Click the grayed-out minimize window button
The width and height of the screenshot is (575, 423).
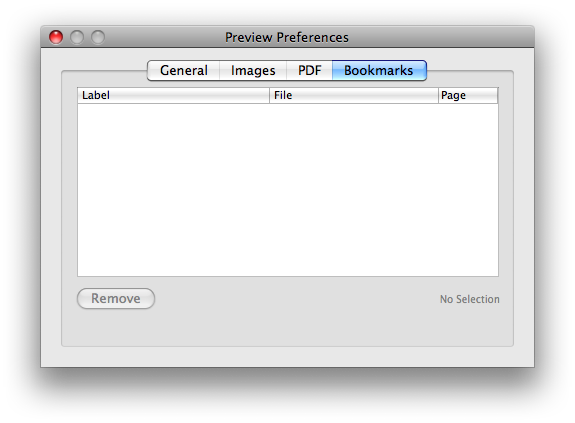coord(77,37)
